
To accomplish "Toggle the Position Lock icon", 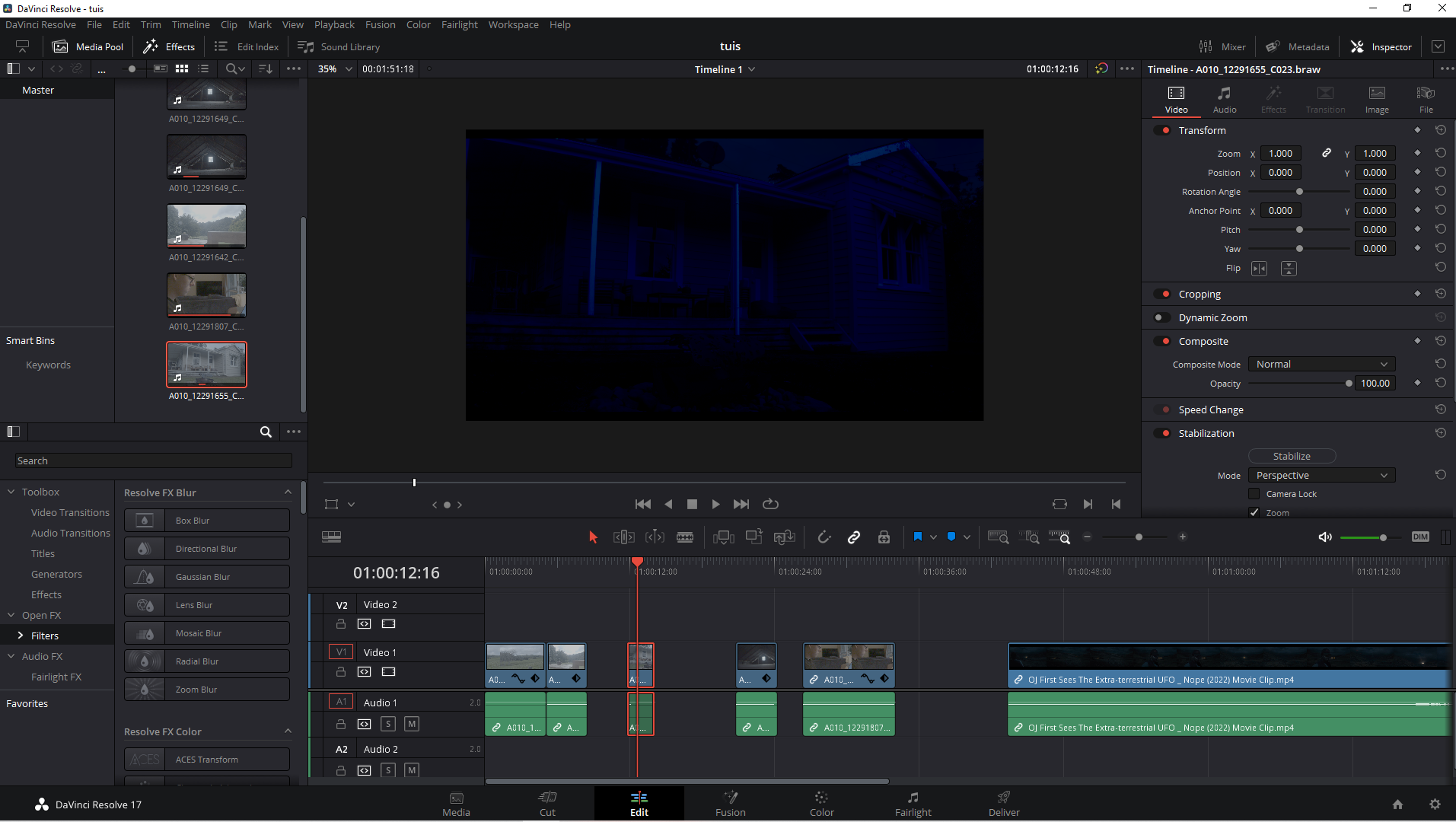I will click(884, 537).
